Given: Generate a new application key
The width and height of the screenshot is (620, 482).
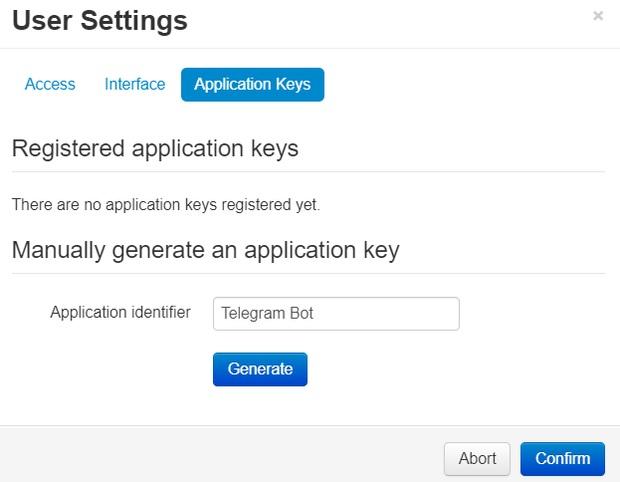Looking at the screenshot, I should pos(260,369).
